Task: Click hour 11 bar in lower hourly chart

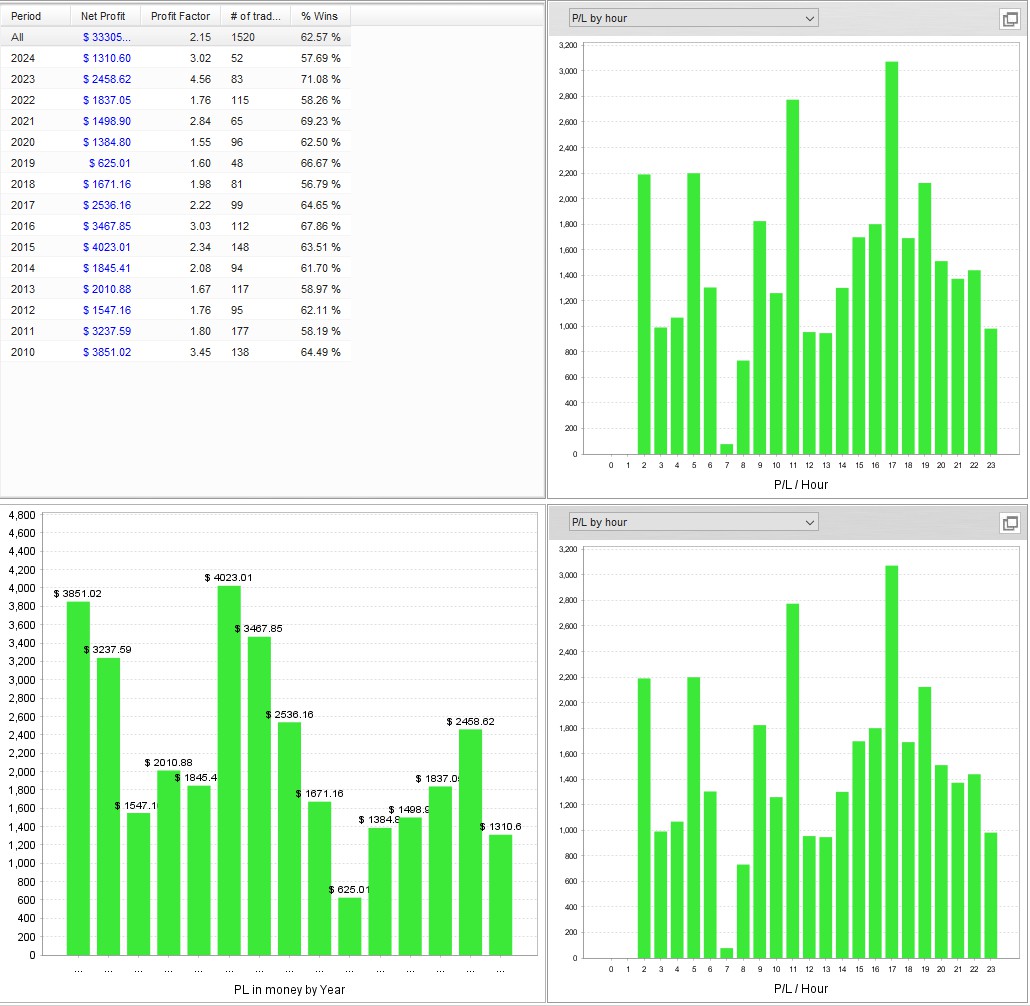Action: point(792,781)
